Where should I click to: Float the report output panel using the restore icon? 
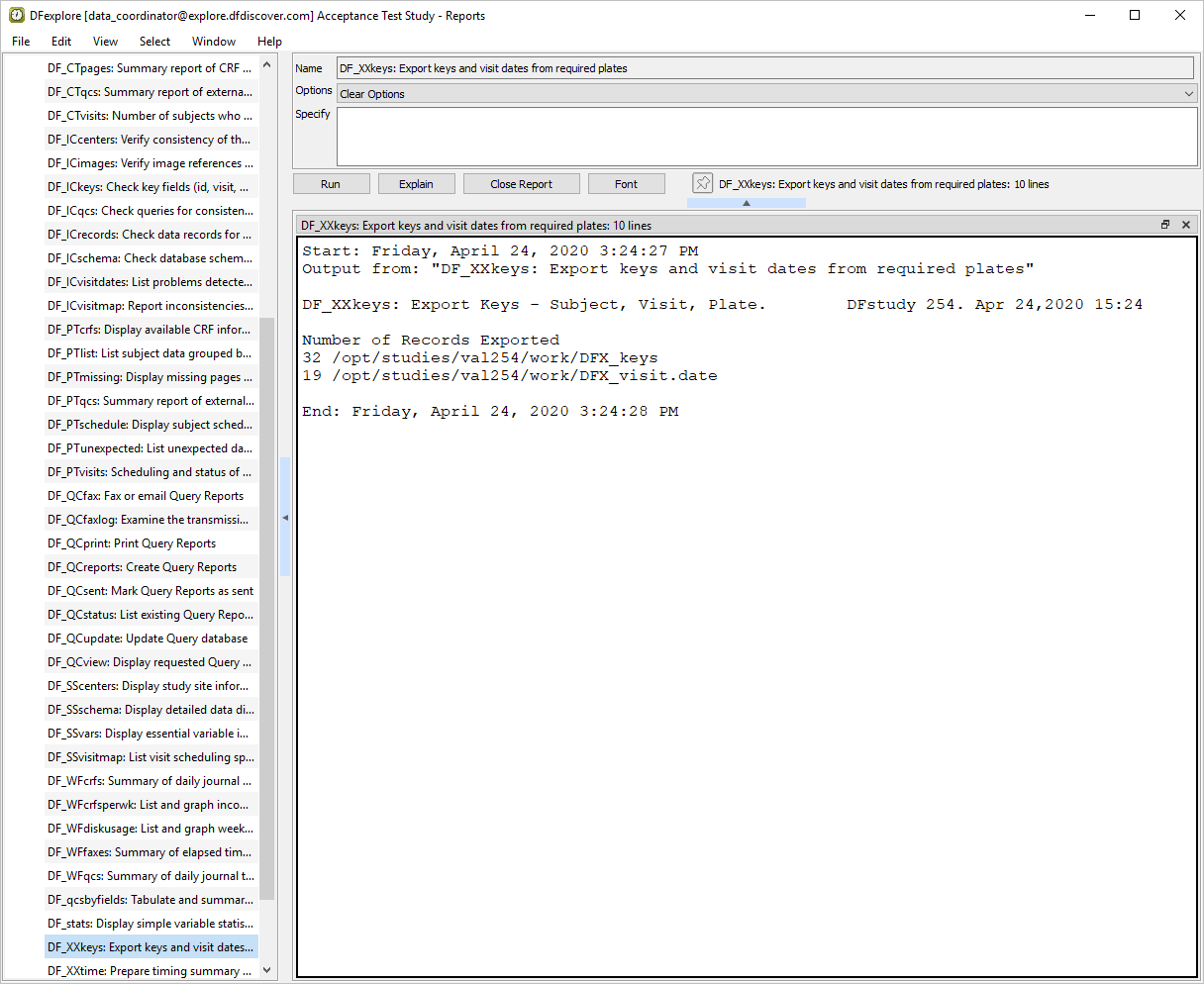[1165, 225]
